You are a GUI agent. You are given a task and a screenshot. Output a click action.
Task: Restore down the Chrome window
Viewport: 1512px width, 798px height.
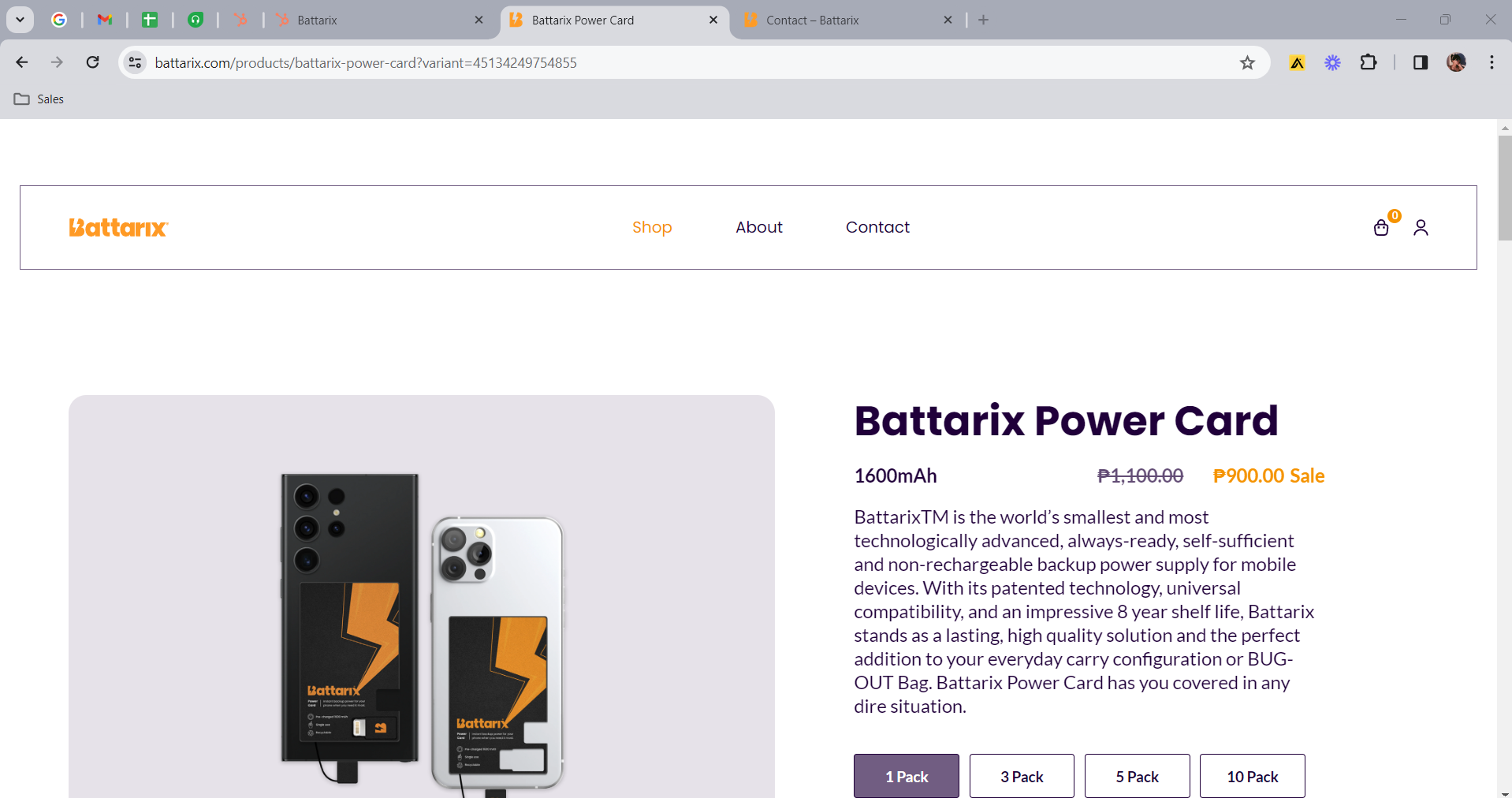pos(1445,20)
